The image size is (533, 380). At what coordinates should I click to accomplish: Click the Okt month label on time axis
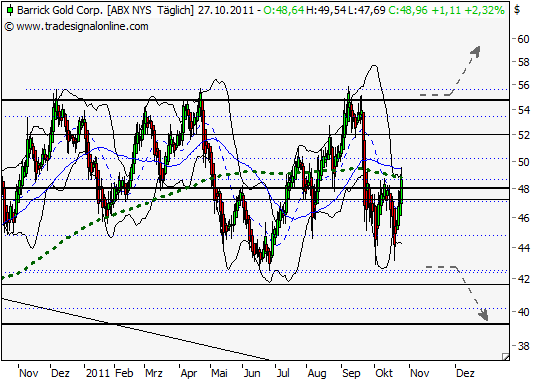point(384,373)
